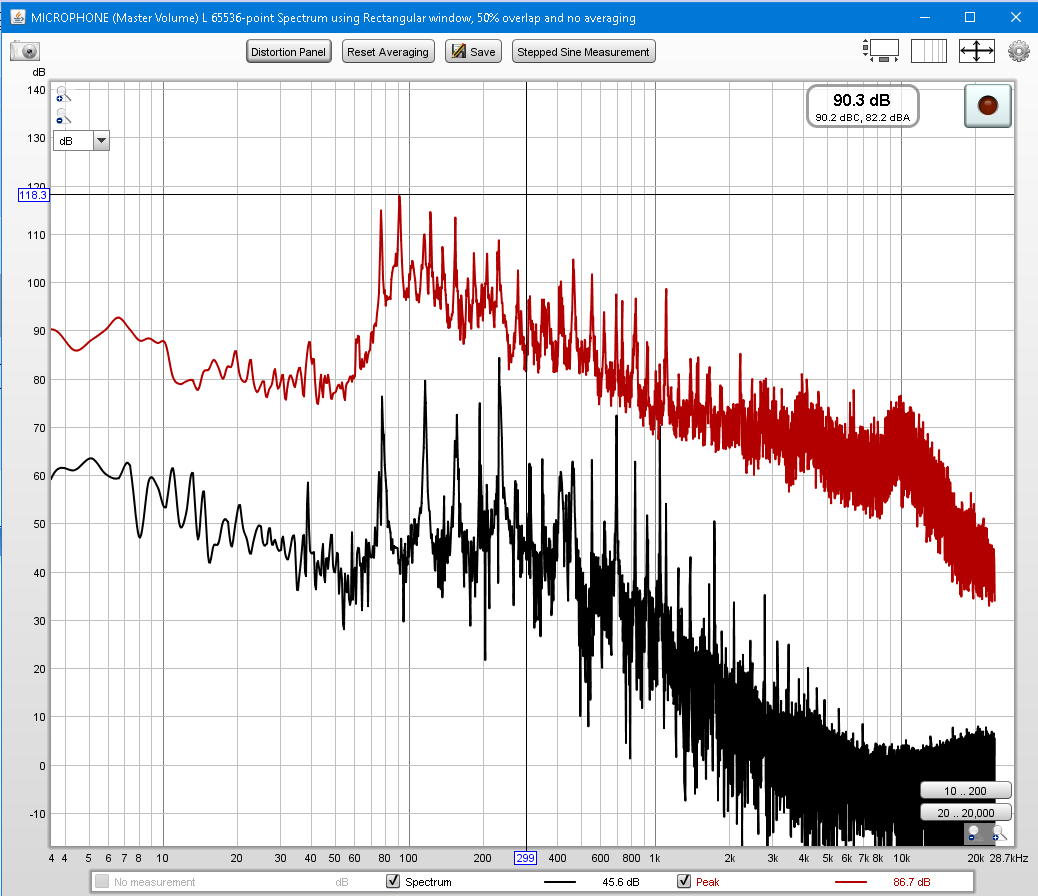
Task: Toggle the frequency axis grid icon
Action: point(929,51)
